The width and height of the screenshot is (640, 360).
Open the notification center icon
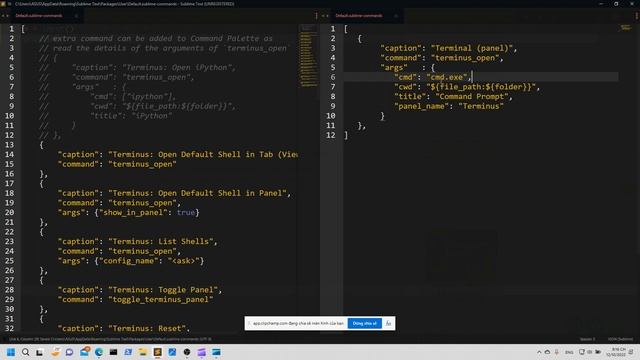(x=631, y=352)
